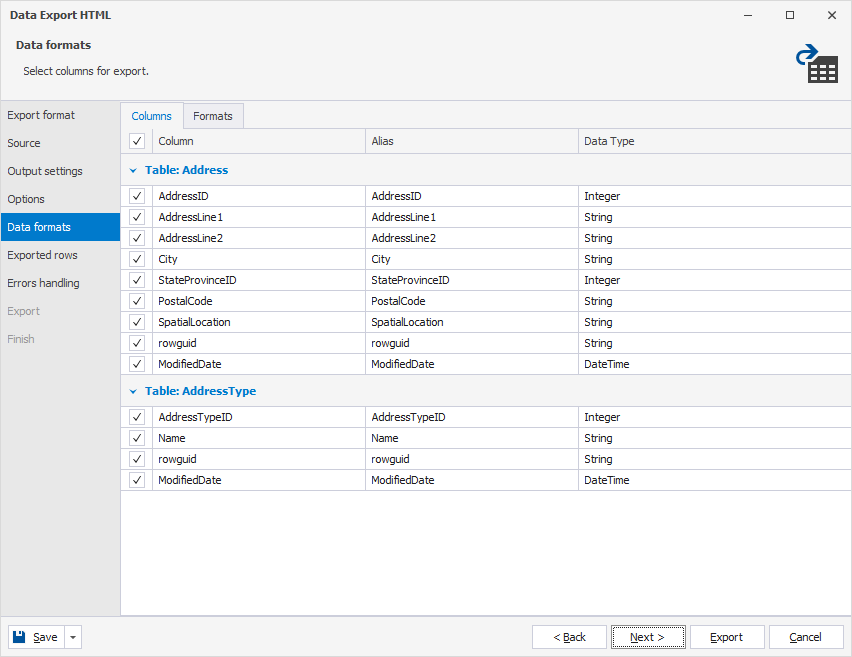
Task: Uncheck the Name column checkbox
Action: click(x=137, y=438)
